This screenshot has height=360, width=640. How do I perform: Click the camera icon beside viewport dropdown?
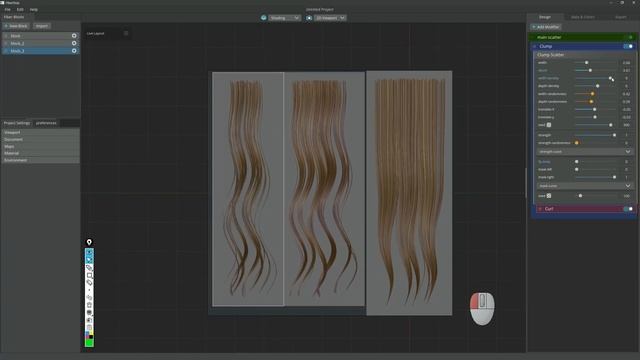[309, 18]
